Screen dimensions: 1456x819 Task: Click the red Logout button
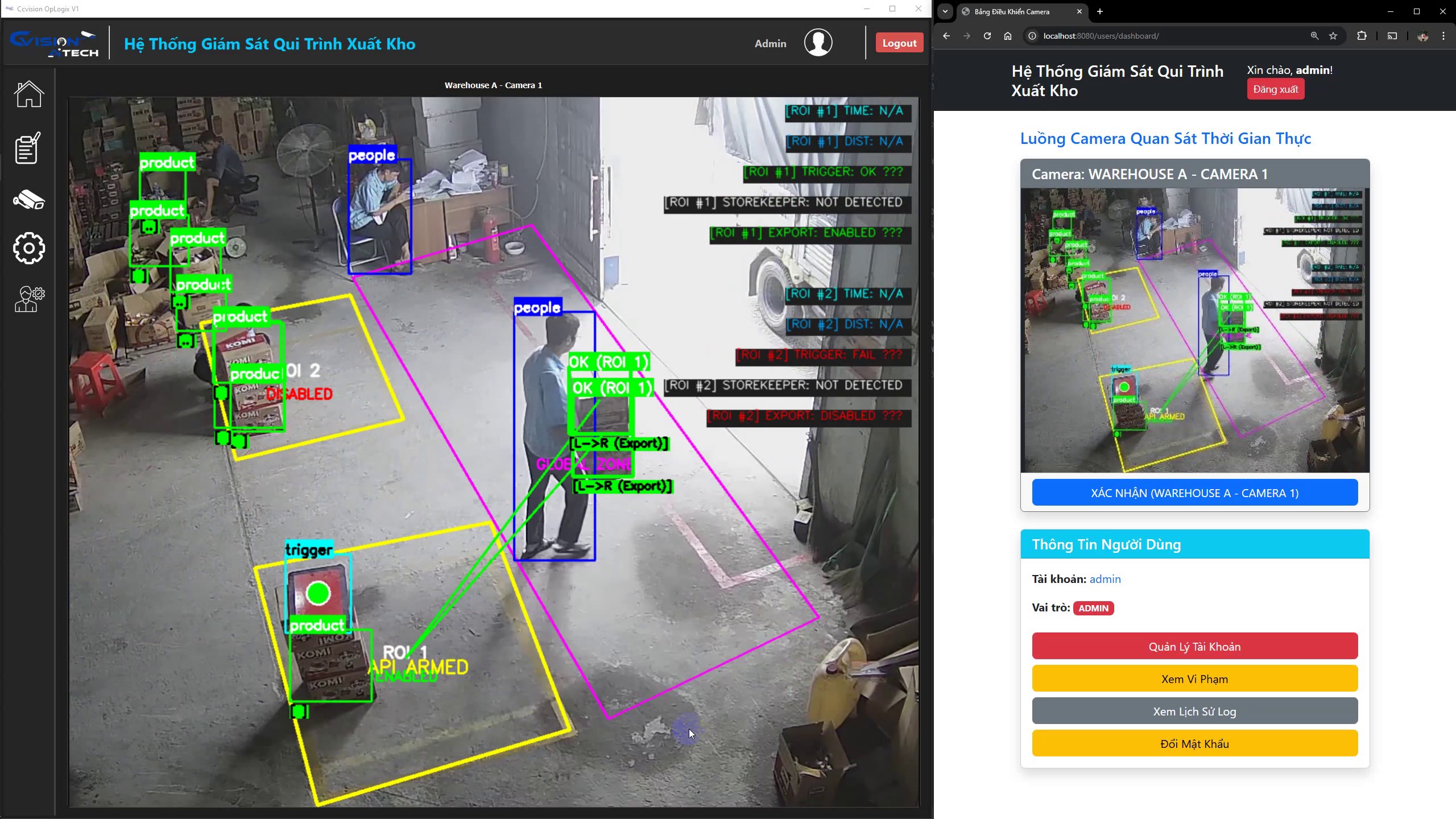[x=899, y=43]
